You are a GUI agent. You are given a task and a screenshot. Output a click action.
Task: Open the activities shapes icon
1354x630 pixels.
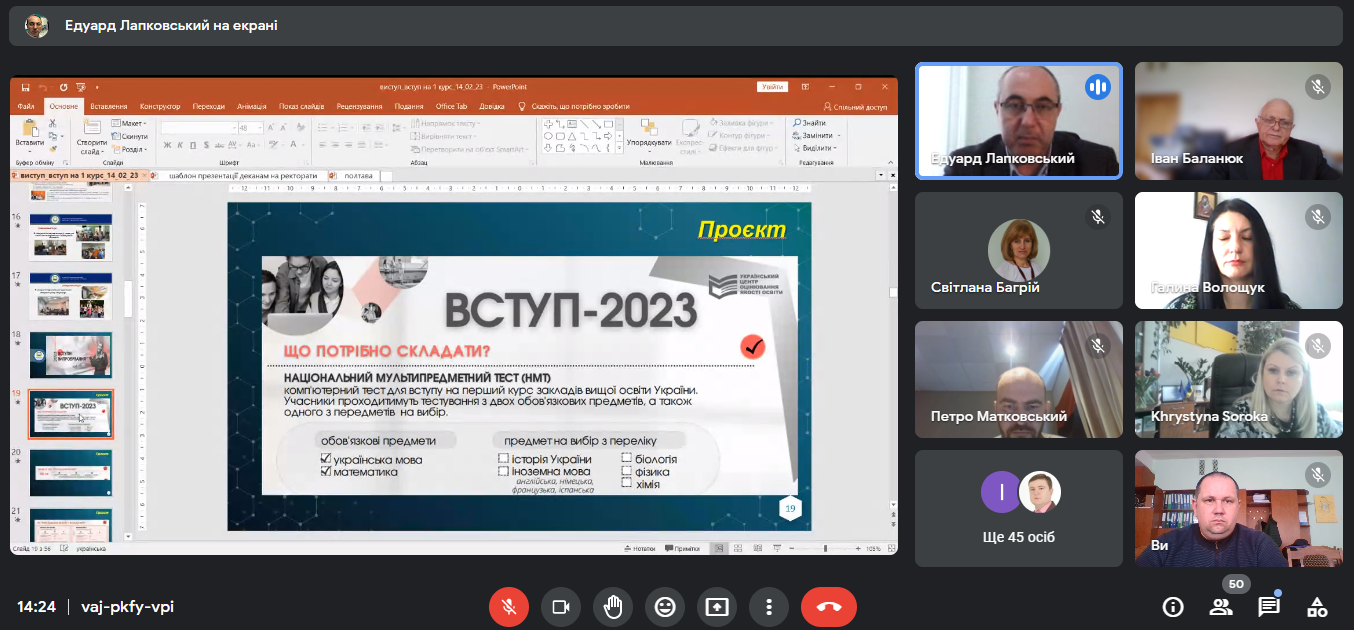[1317, 607]
